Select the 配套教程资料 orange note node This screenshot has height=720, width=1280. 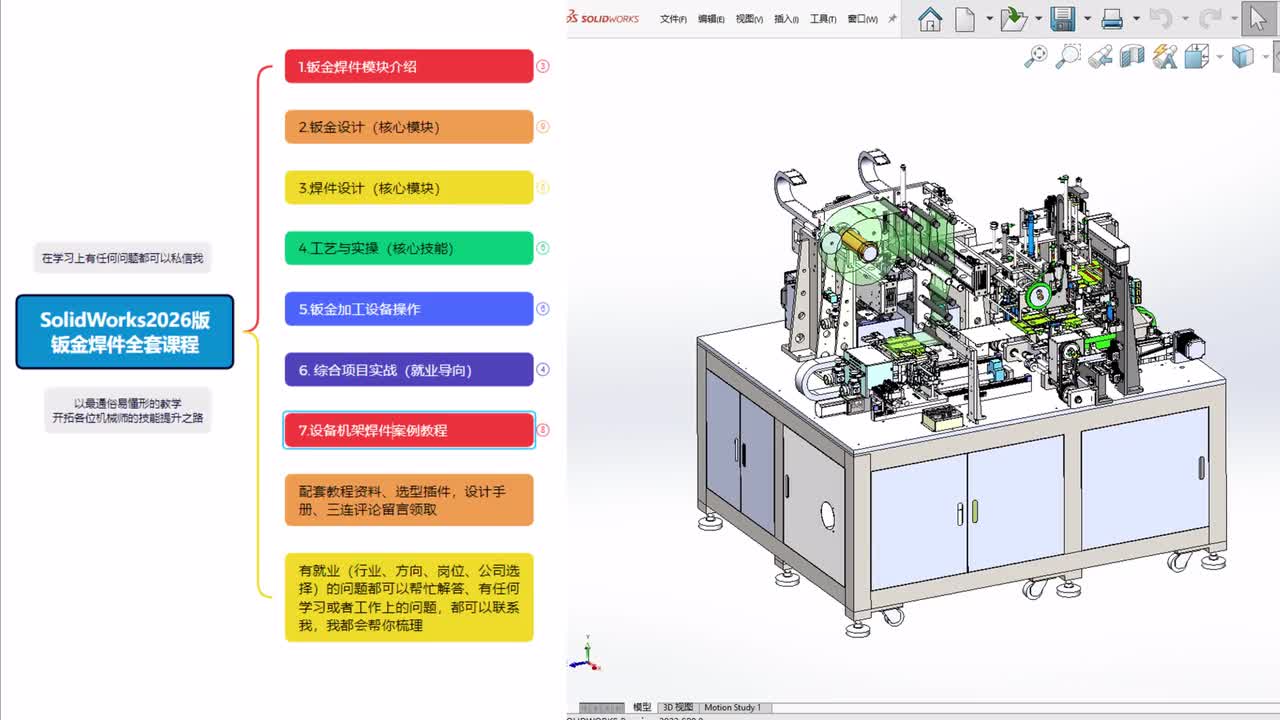tap(409, 500)
